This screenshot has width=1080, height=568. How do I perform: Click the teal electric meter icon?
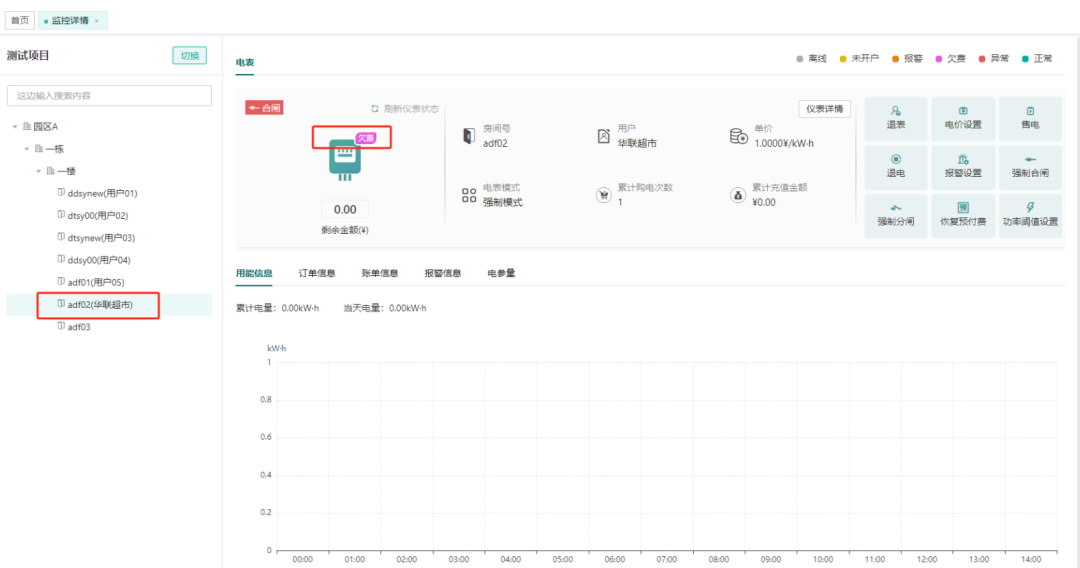(x=345, y=160)
